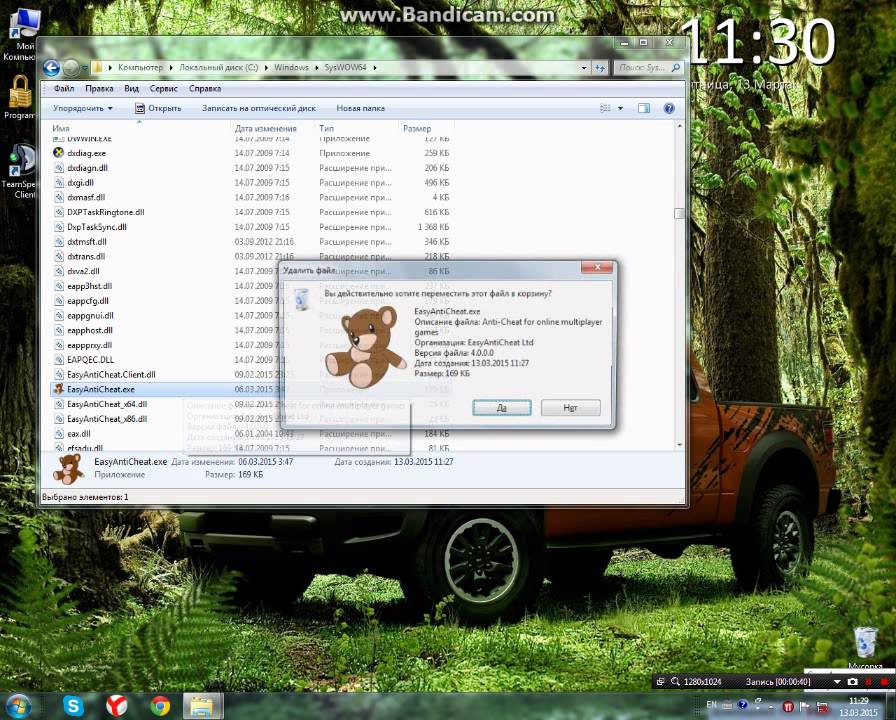Cancel deletion with the Нет button
The height and width of the screenshot is (720, 896).
click(570, 407)
